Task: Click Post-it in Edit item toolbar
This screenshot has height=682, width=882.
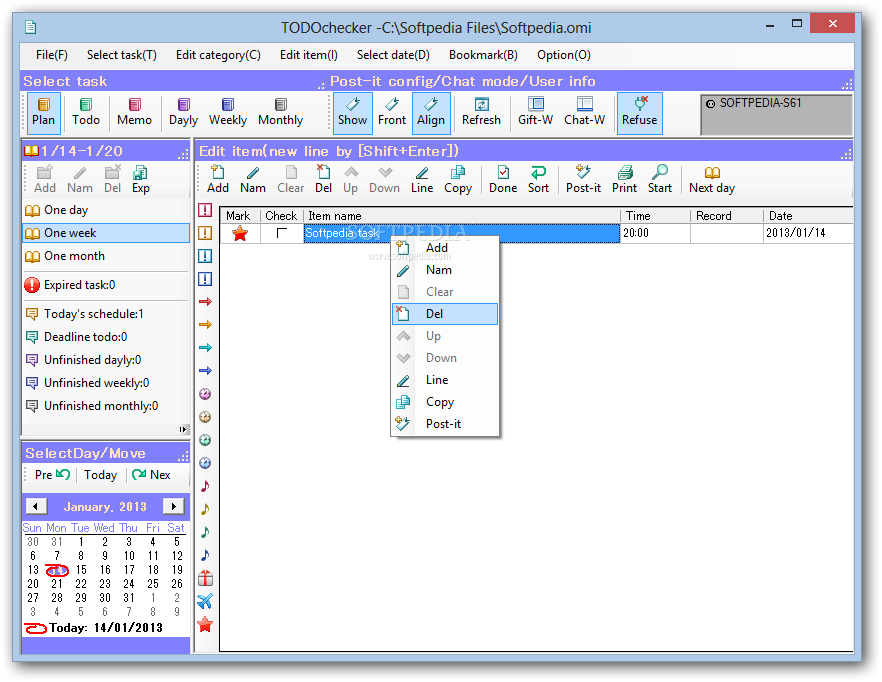Action: point(583,180)
